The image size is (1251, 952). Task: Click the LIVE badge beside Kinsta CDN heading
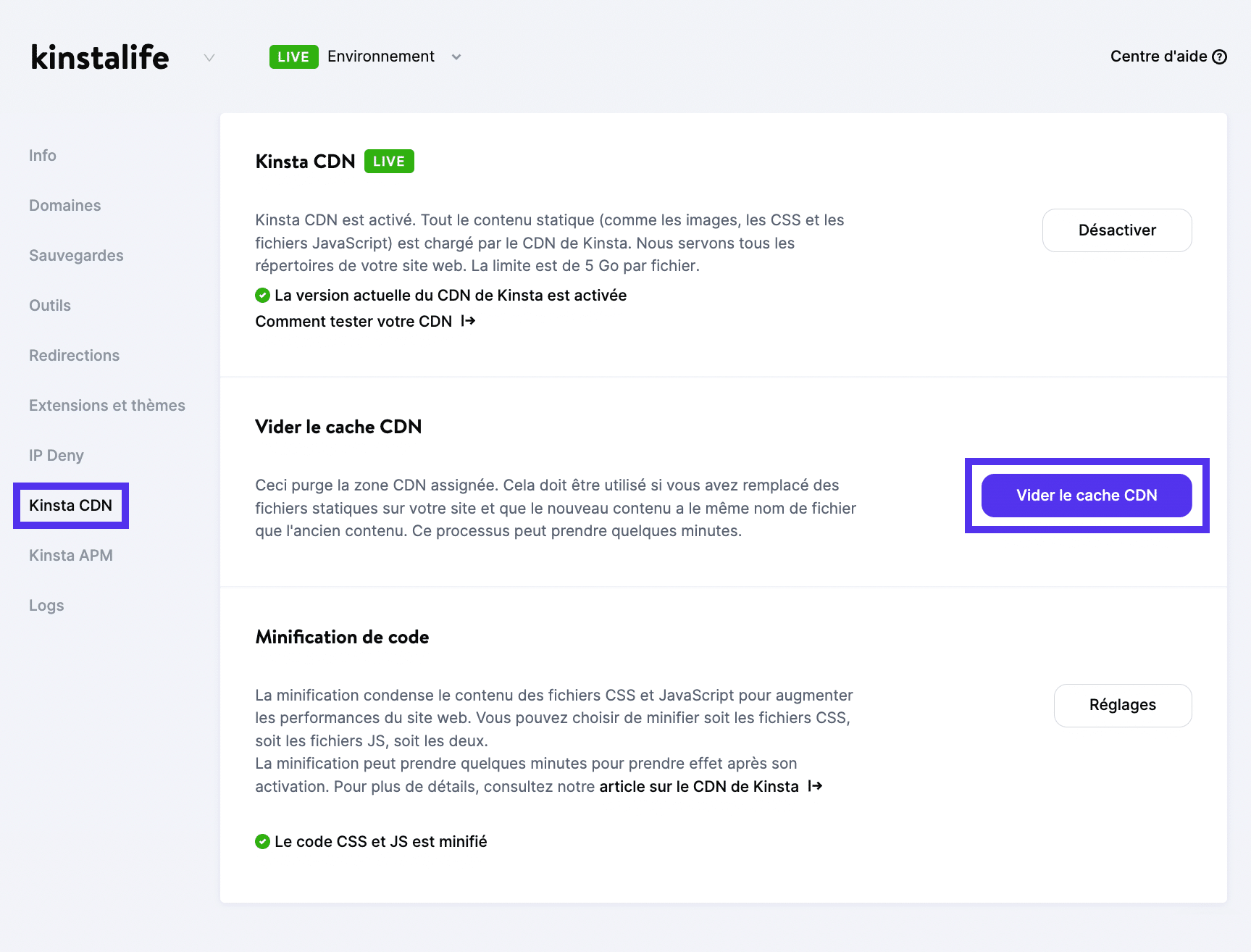(388, 161)
